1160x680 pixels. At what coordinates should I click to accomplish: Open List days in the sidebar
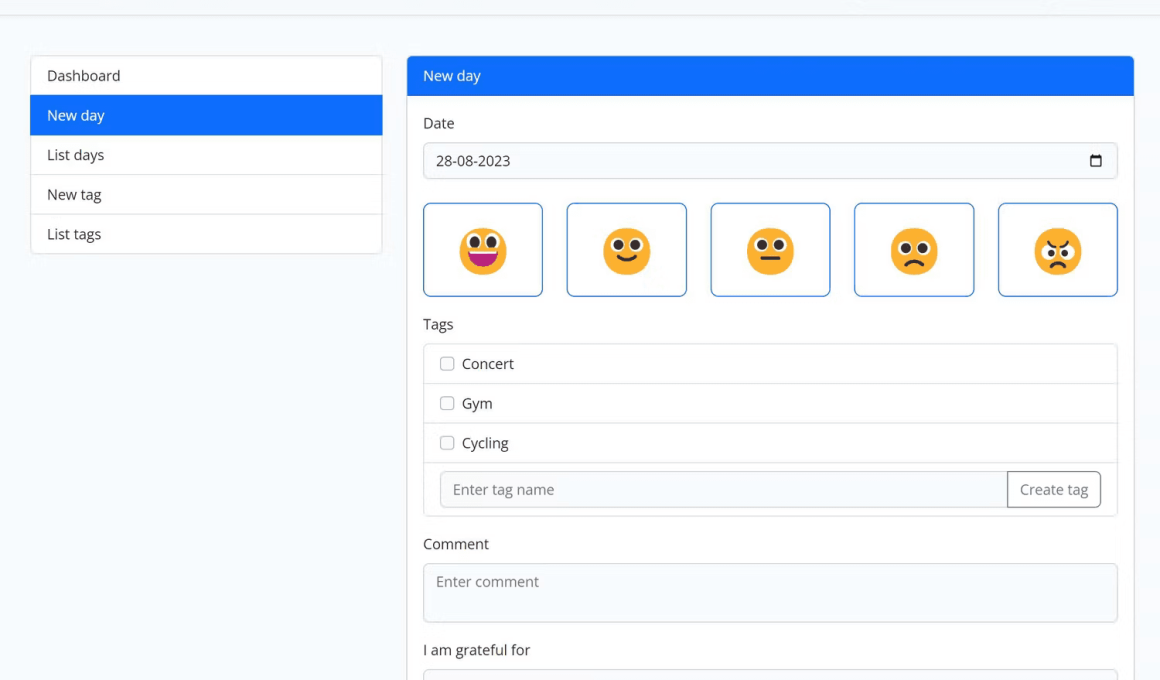[206, 155]
